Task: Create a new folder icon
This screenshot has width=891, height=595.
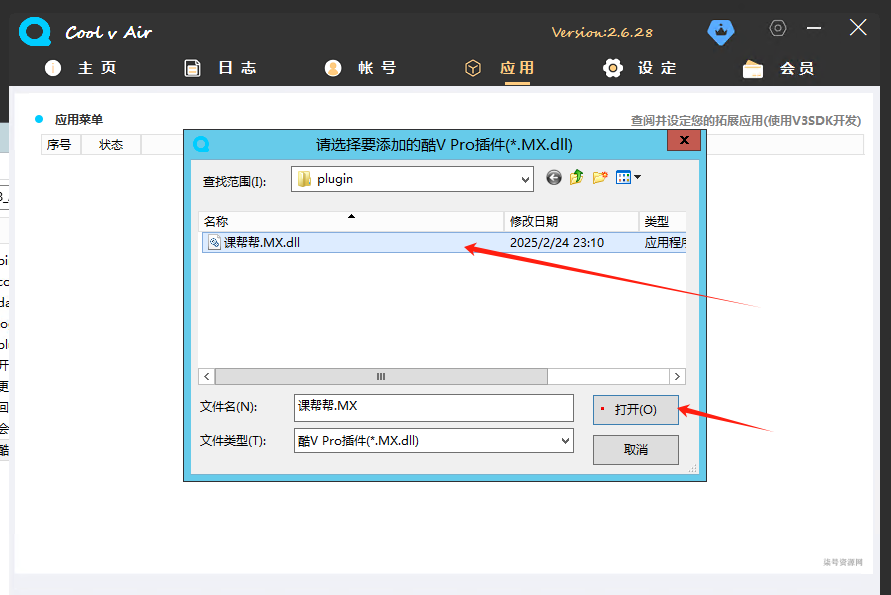Action: click(600, 178)
